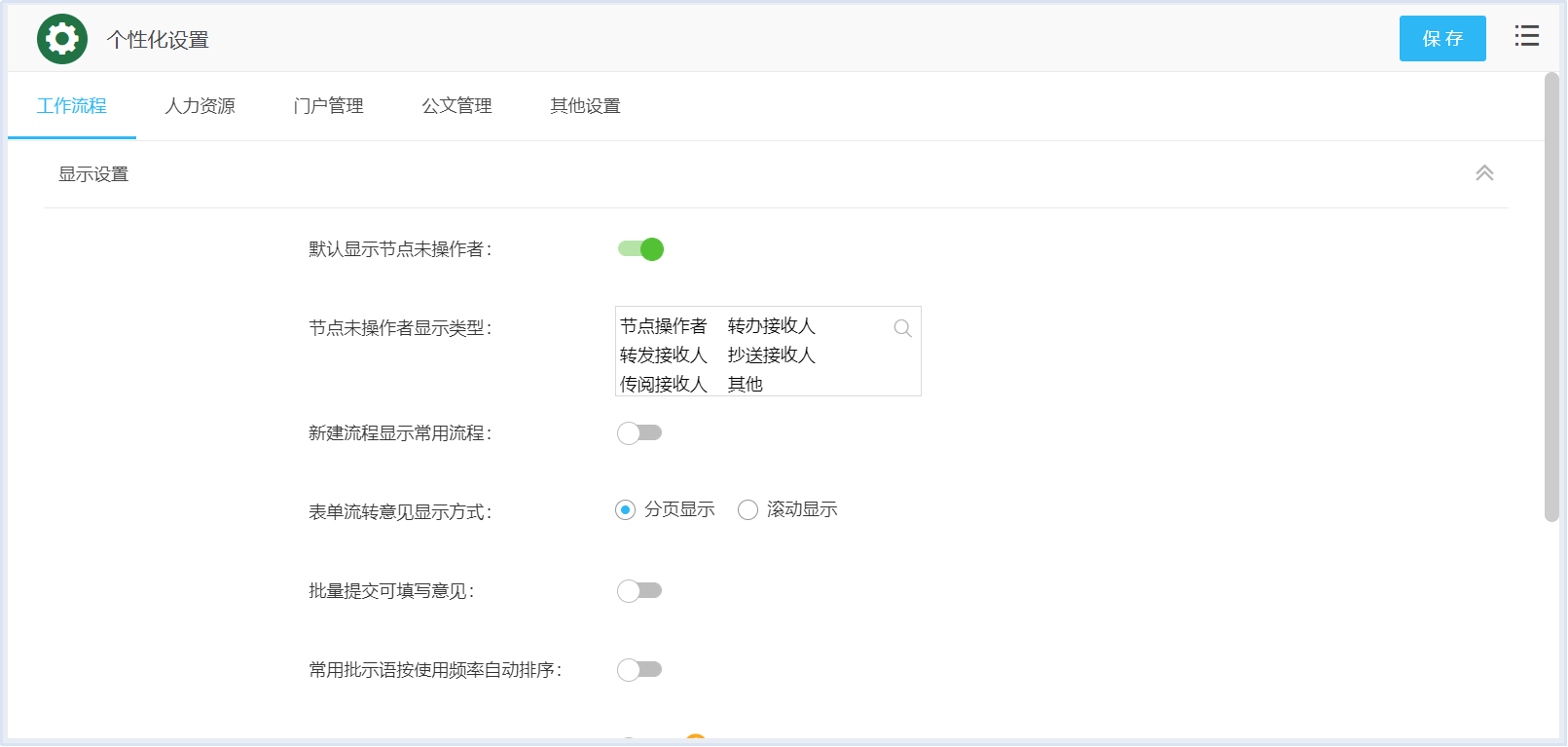The width and height of the screenshot is (1568, 747).
Task: Open the 门户管理 tab
Action: (x=328, y=106)
